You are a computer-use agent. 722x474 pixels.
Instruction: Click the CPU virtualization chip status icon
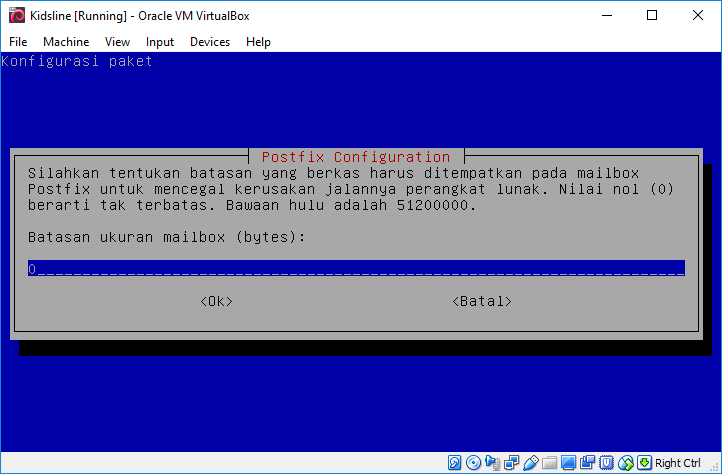click(x=606, y=462)
